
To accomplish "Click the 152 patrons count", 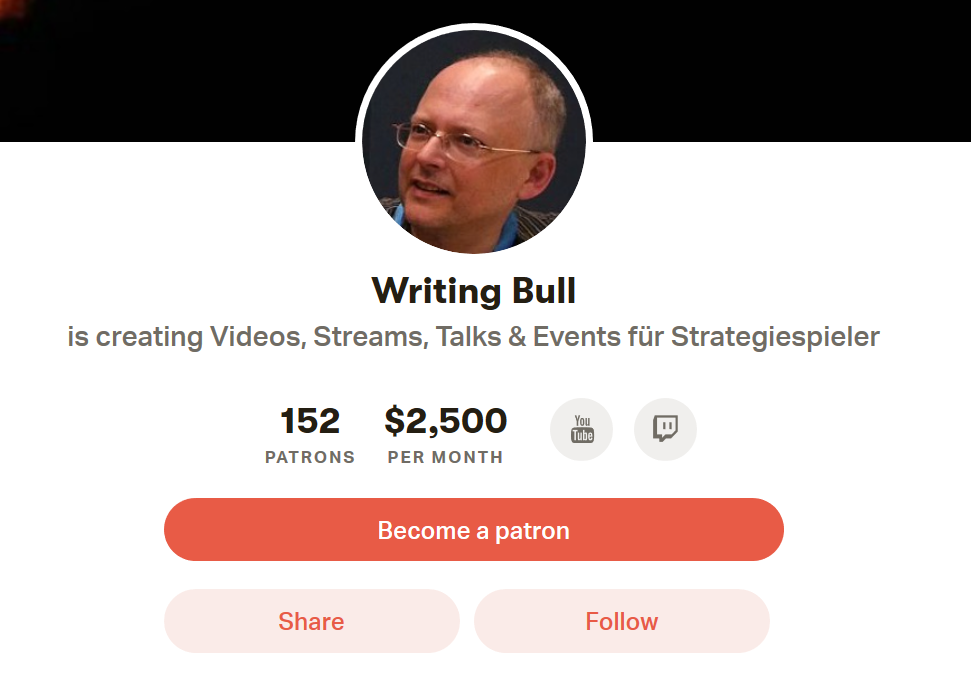I will point(310,421).
